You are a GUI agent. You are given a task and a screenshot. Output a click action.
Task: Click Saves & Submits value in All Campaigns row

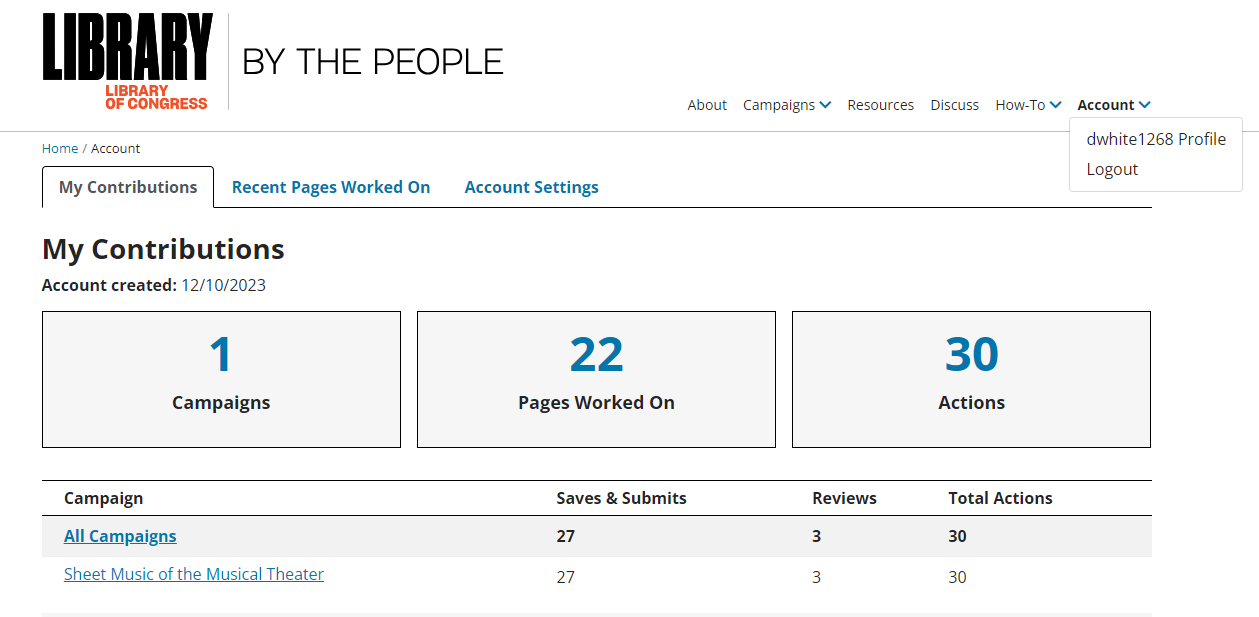click(566, 536)
